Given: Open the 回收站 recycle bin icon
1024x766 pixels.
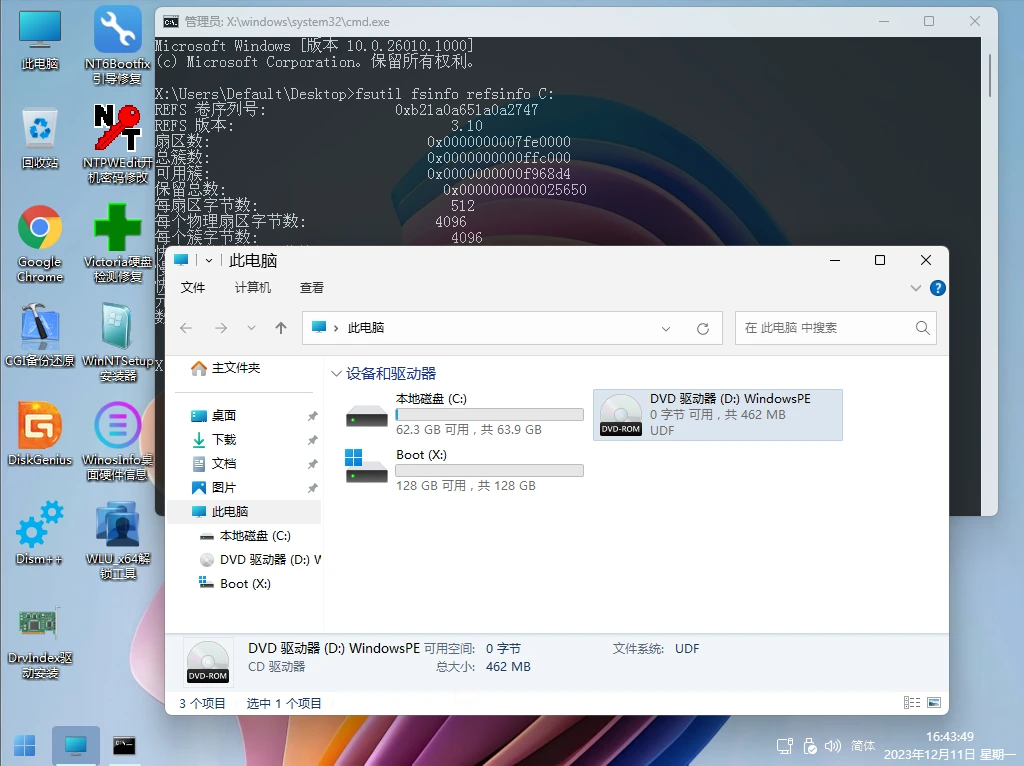Looking at the screenshot, I should [40, 138].
